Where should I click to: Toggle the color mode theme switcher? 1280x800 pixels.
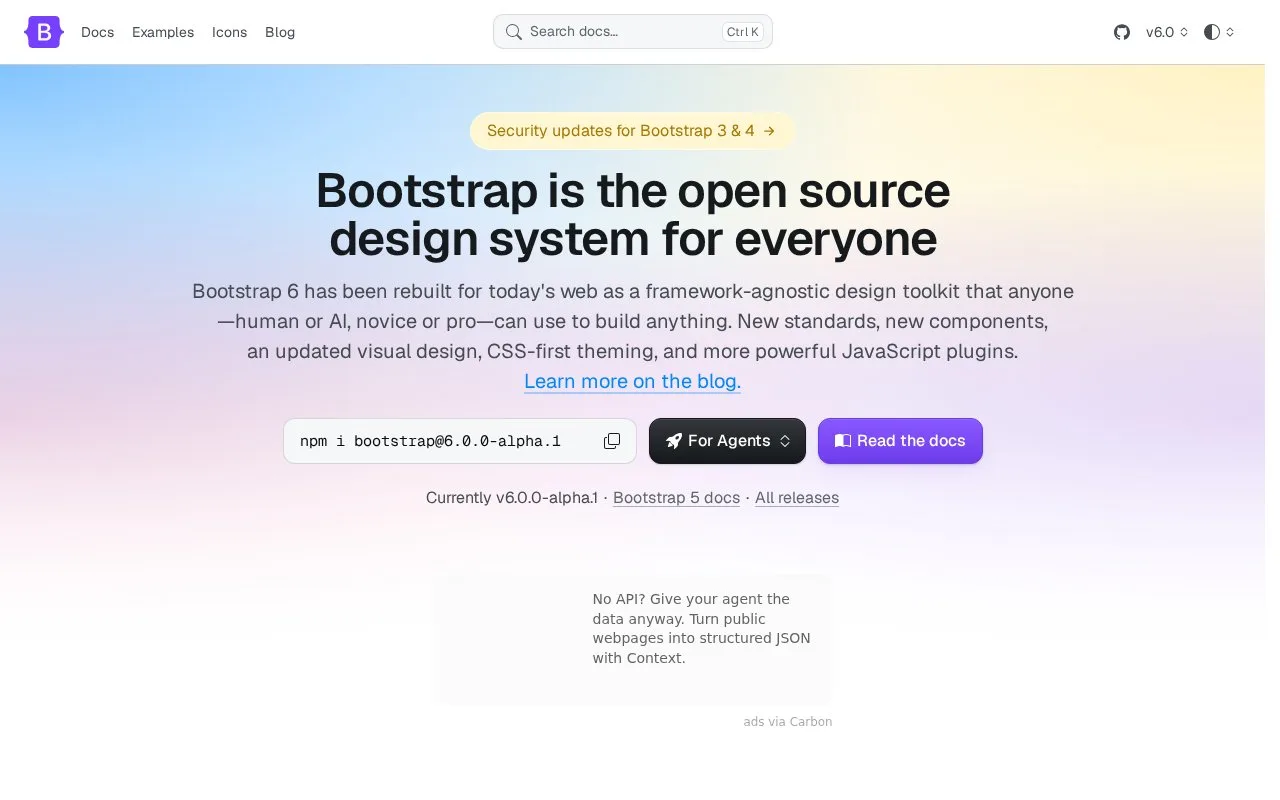click(1219, 32)
